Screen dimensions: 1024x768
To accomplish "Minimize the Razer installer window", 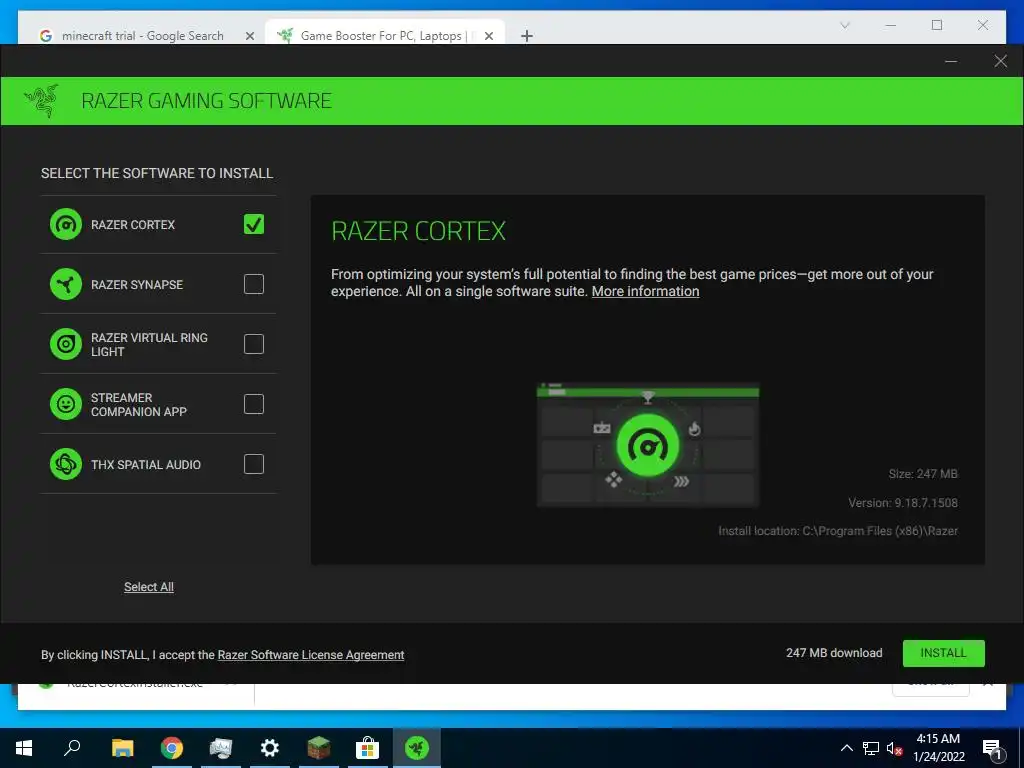I will click(951, 61).
